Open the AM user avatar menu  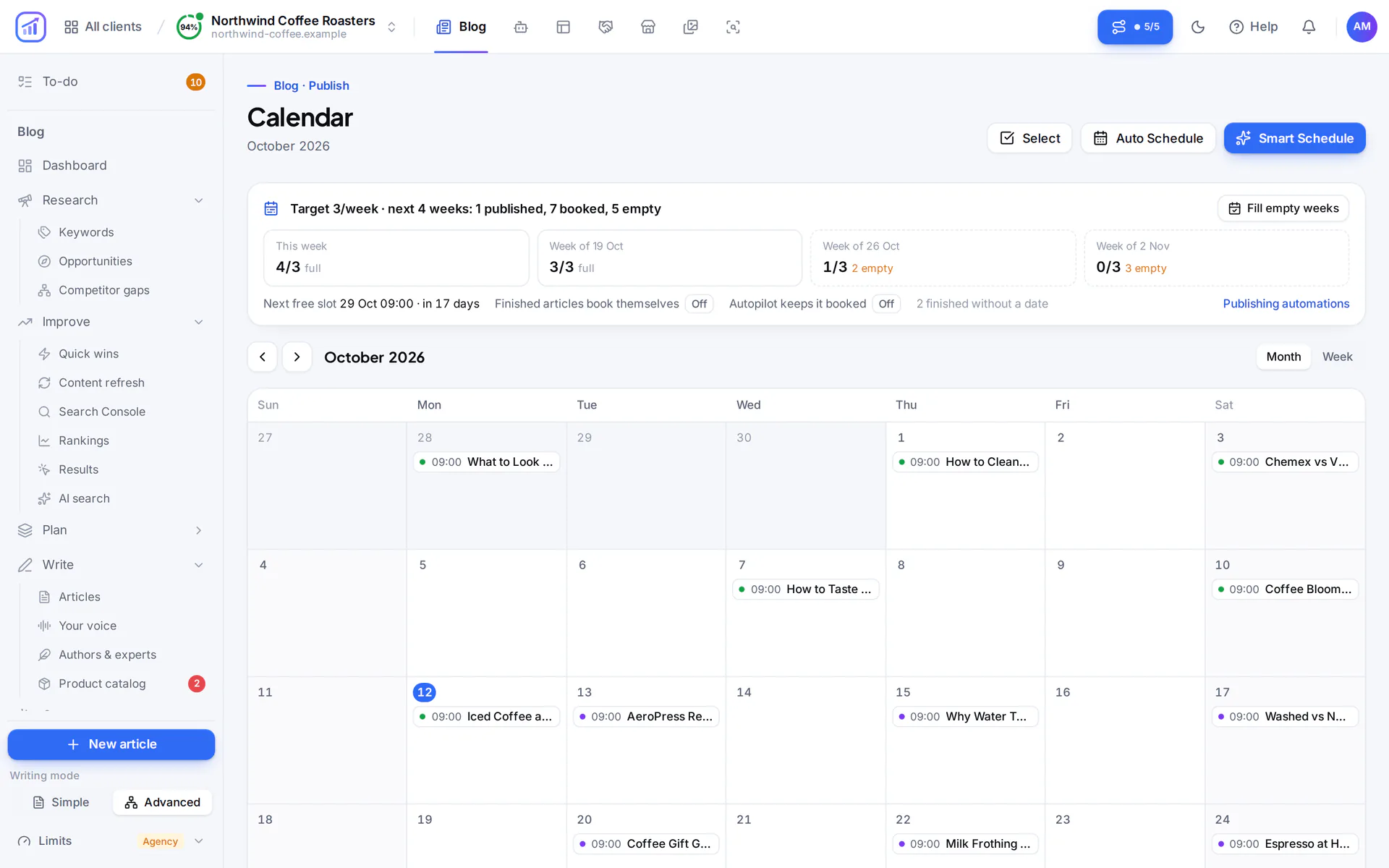pyautogui.click(x=1362, y=27)
